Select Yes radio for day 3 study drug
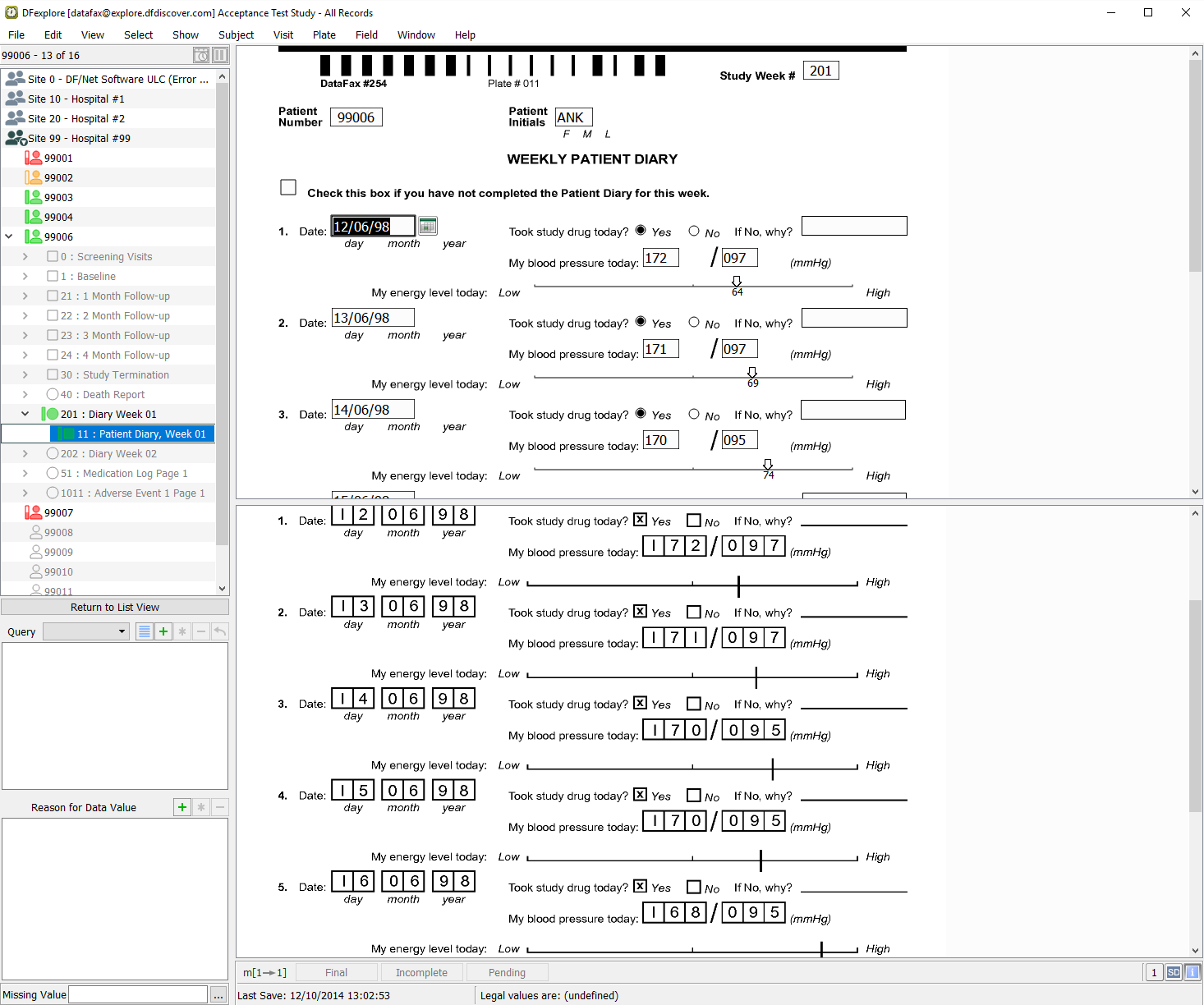This screenshot has width=1204, height=1005. 641,414
